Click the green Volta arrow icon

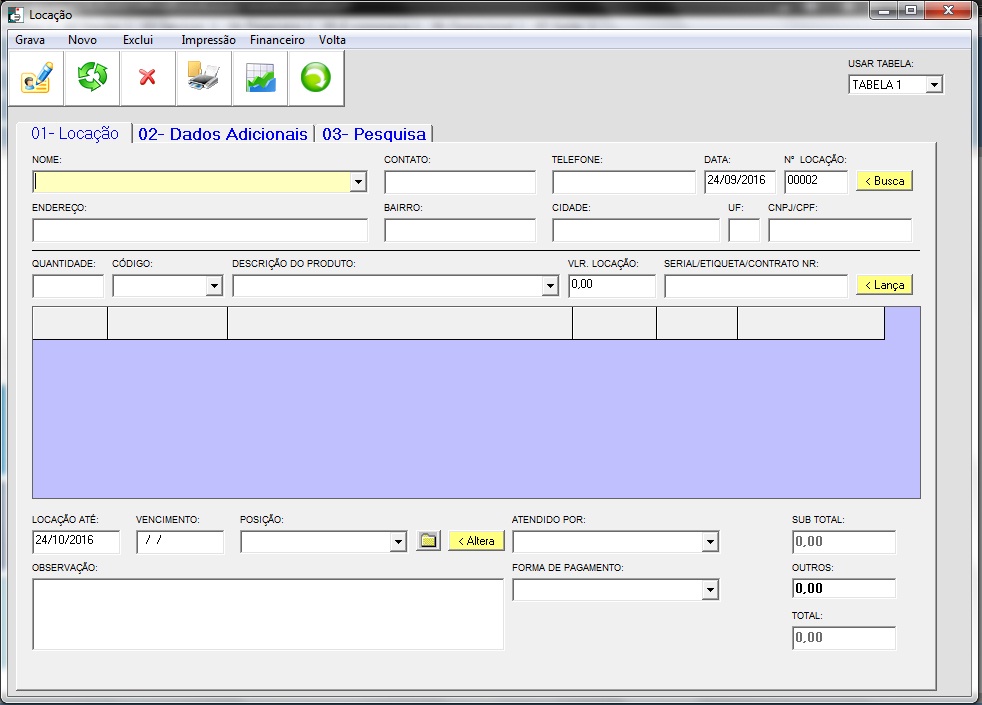[x=316, y=77]
